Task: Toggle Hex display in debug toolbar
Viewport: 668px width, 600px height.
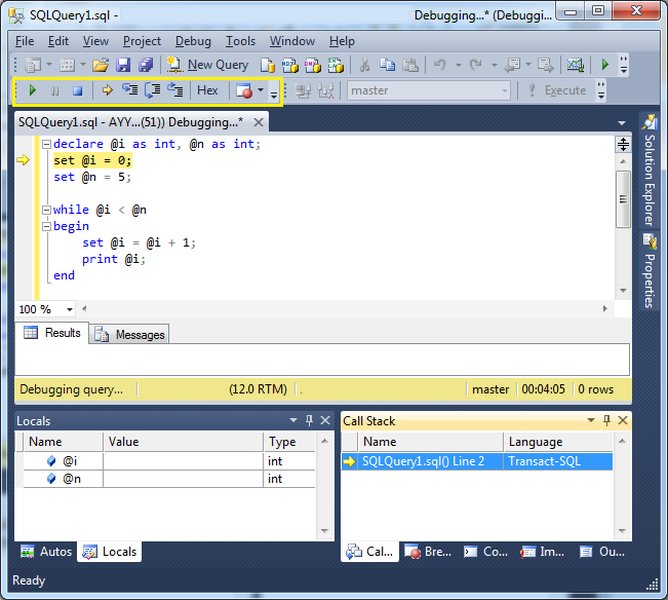Action: tap(207, 90)
